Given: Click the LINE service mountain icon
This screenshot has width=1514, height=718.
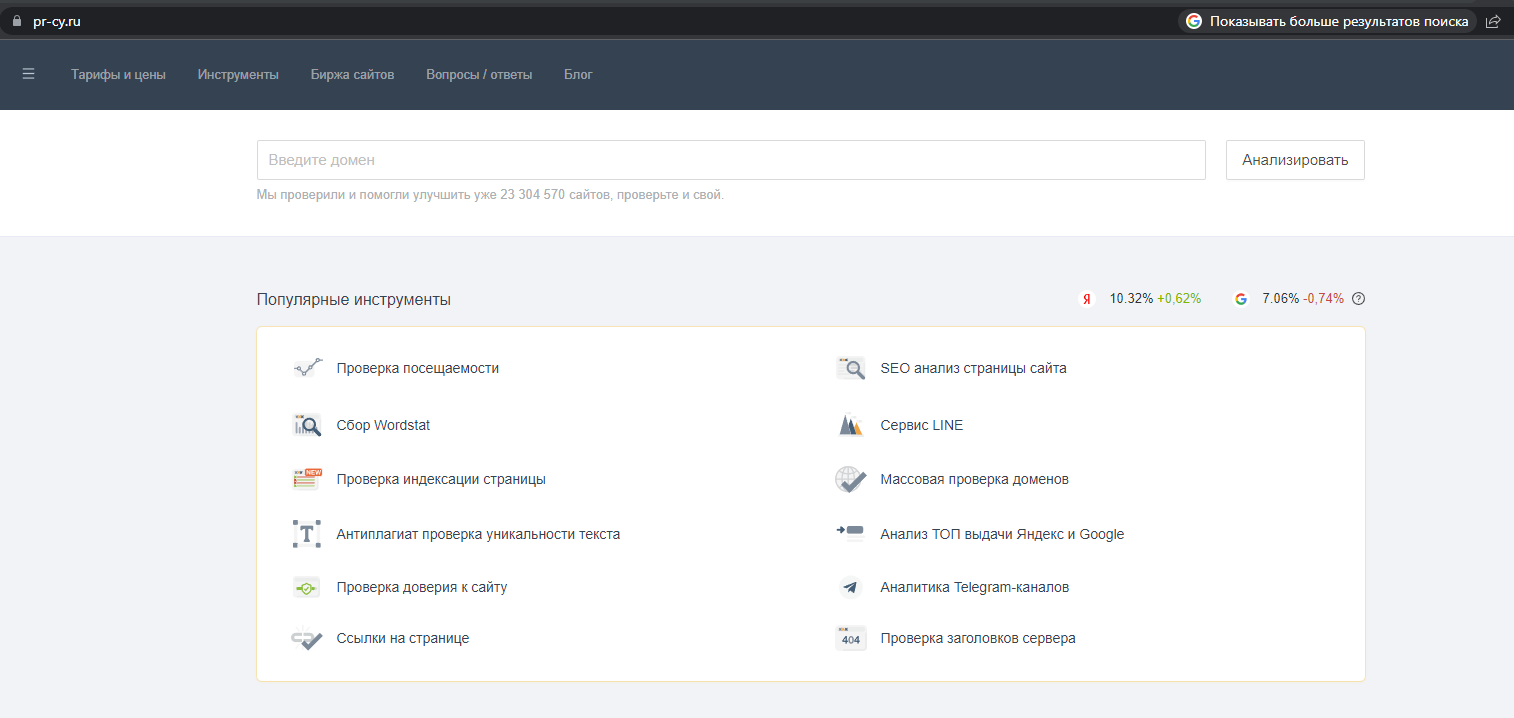Looking at the screenshot, I should (850, 425).
